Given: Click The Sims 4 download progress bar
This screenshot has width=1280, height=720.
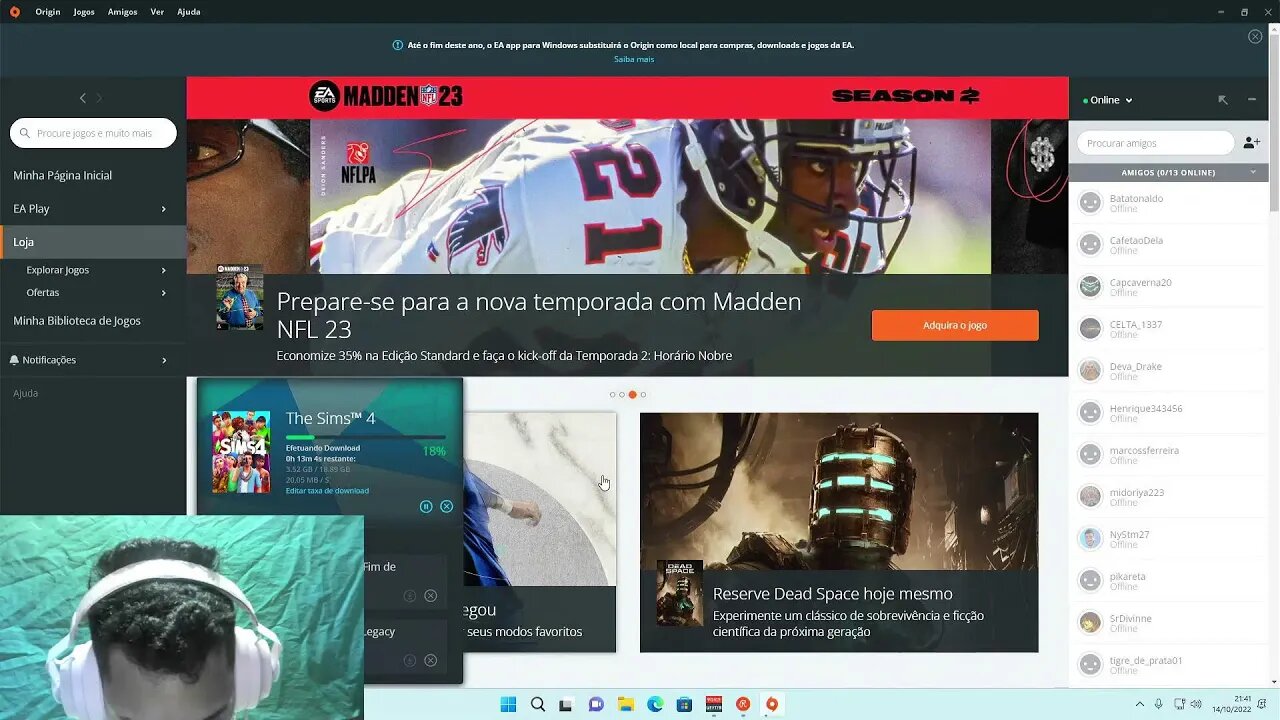Looking at the screenshot, I should (366, 437).
